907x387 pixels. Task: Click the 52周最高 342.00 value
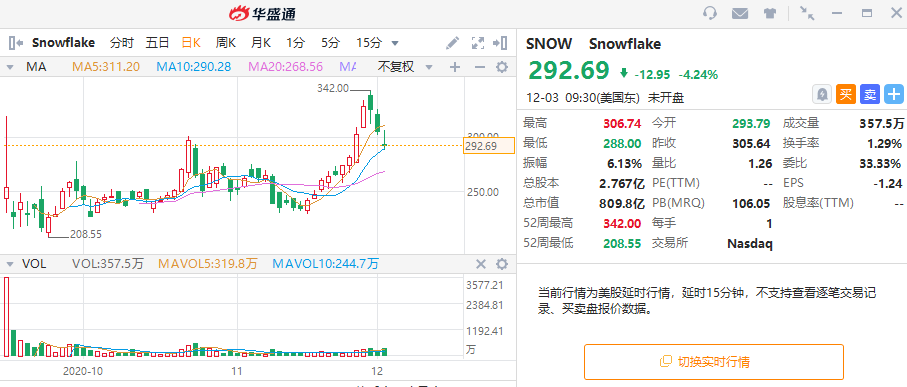[x=622, y=223]
